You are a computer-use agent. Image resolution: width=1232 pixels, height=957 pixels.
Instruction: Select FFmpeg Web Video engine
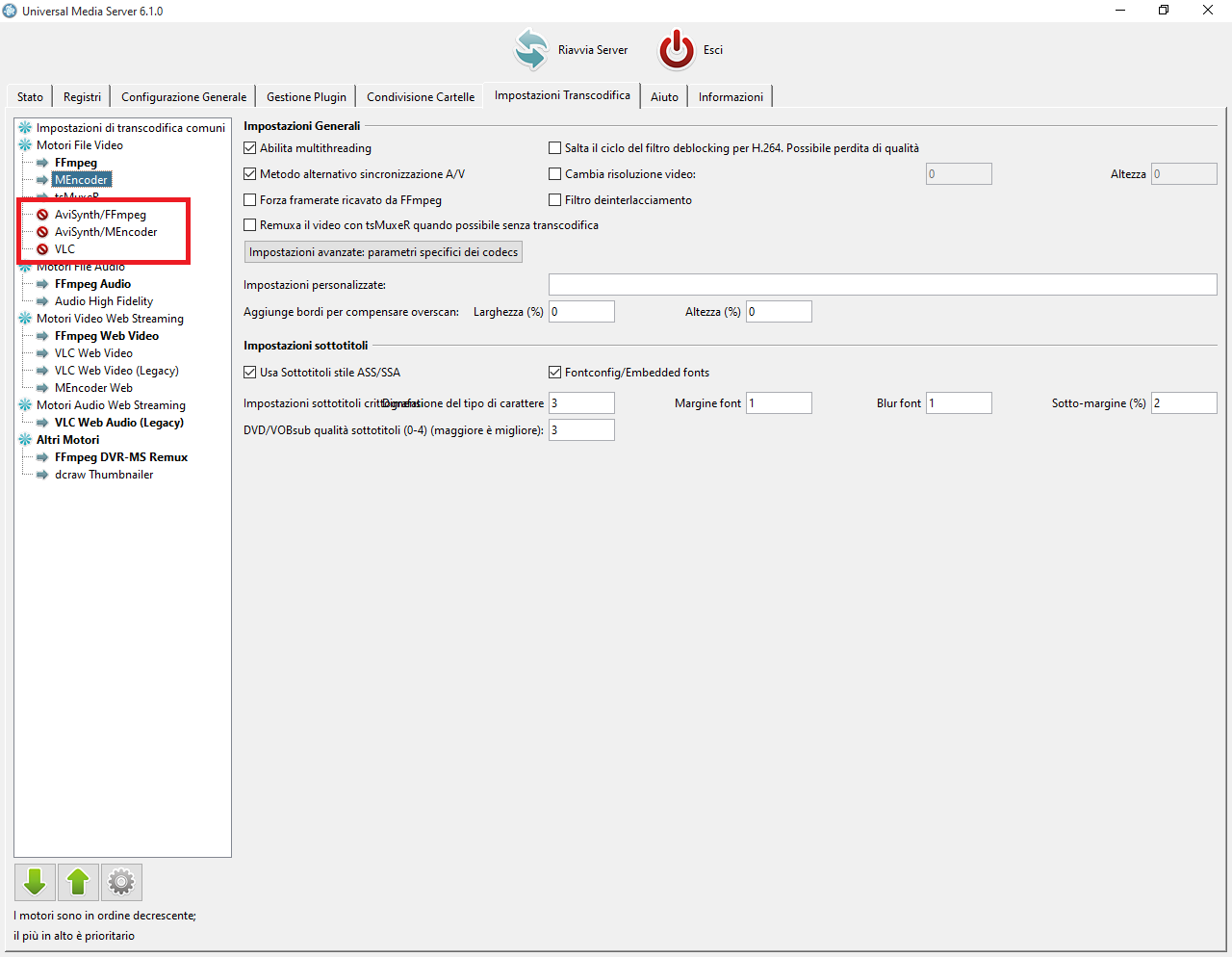tap(107, 336)
